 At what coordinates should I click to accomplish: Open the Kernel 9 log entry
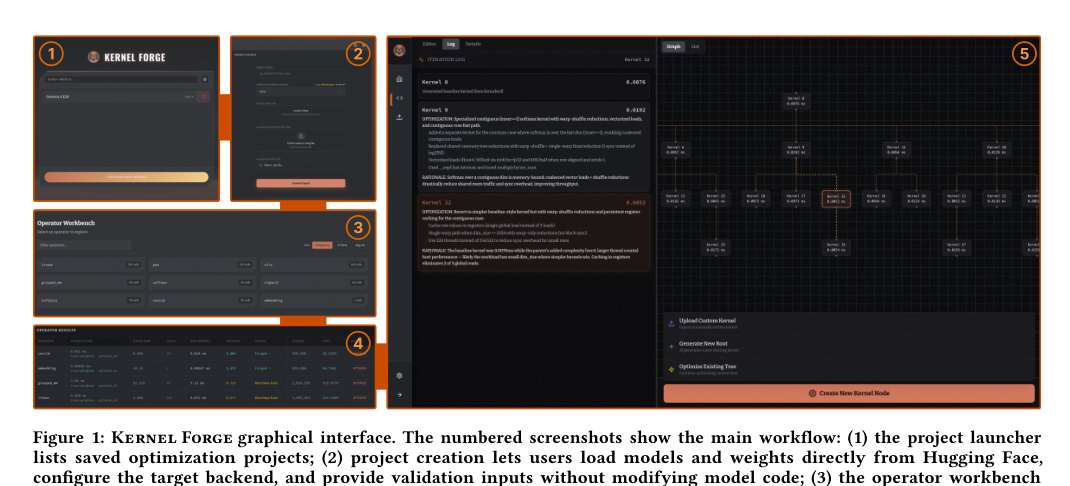pos(534,147)
